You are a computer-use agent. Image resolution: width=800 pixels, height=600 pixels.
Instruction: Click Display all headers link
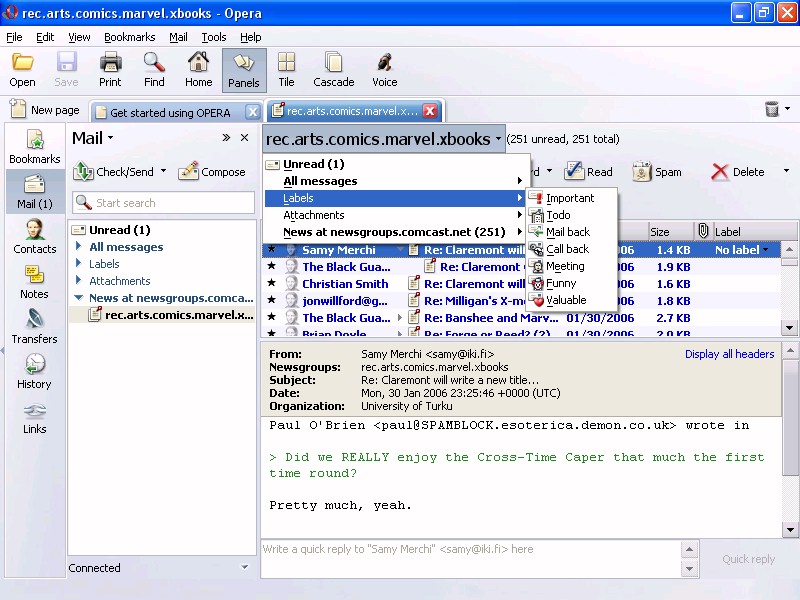729,354
